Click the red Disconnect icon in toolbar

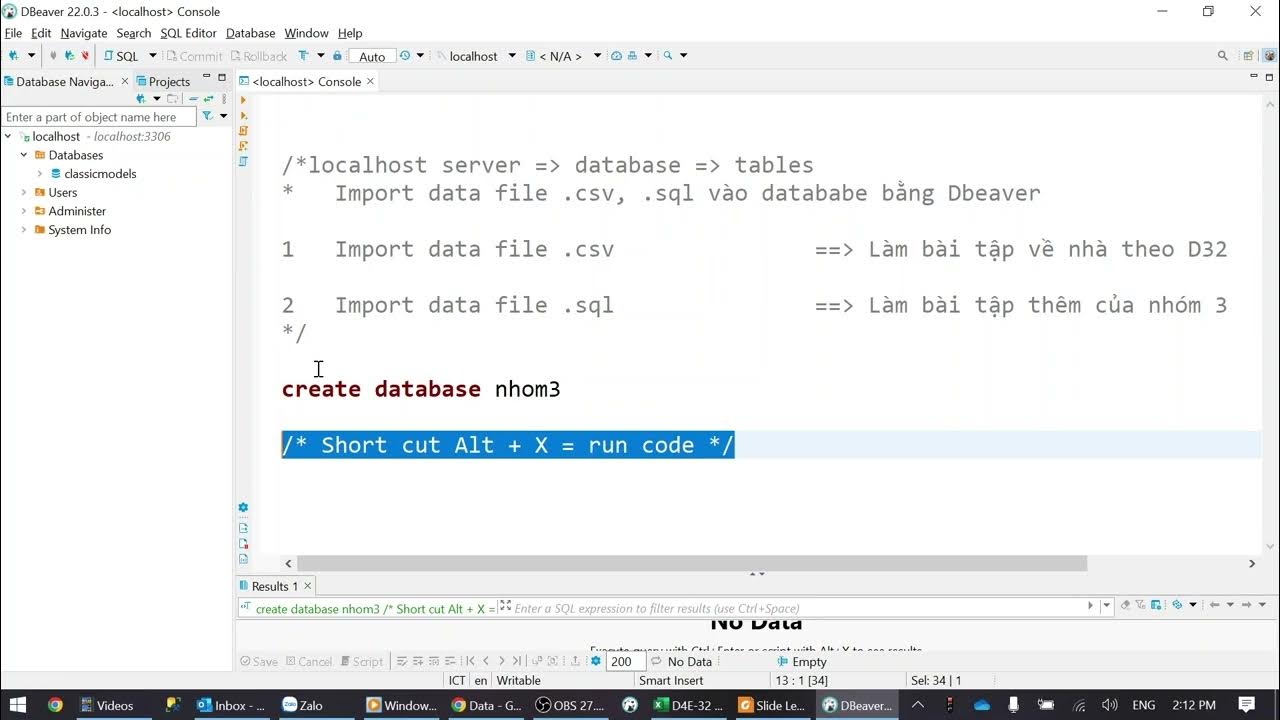tap(85, 56)
